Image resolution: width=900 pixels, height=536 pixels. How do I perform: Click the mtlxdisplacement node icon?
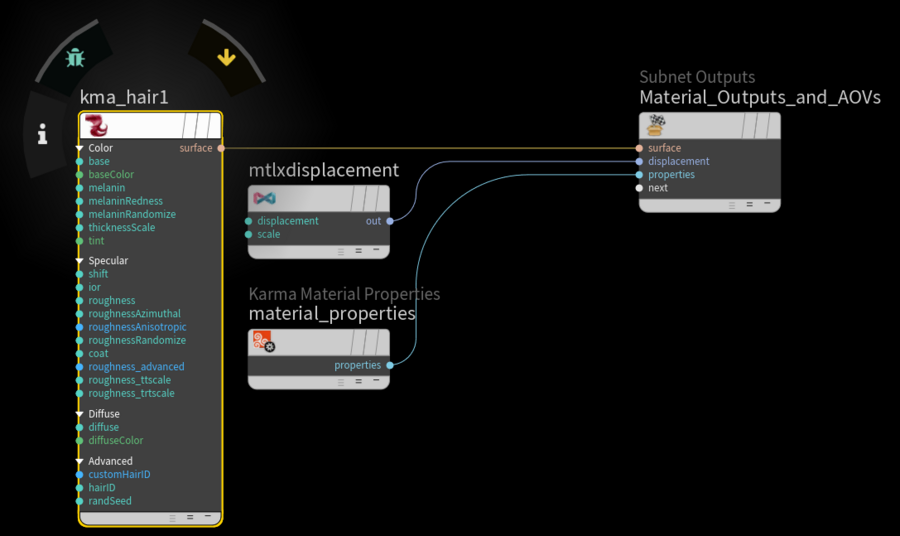[x=264, y=199]
